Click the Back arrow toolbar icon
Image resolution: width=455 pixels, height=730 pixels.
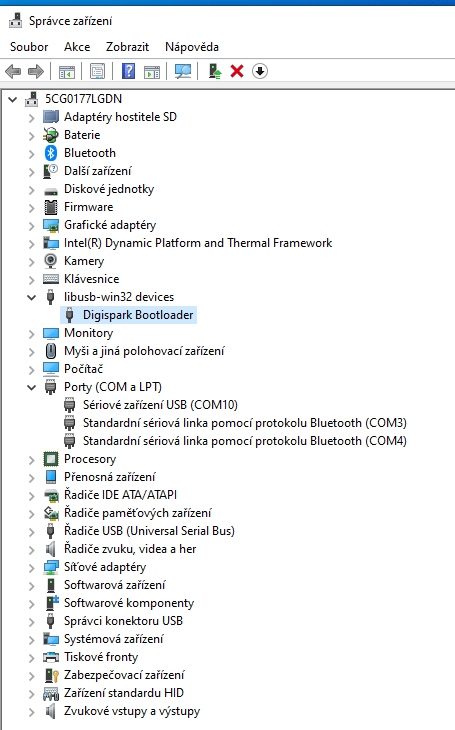tap(13, 71)
